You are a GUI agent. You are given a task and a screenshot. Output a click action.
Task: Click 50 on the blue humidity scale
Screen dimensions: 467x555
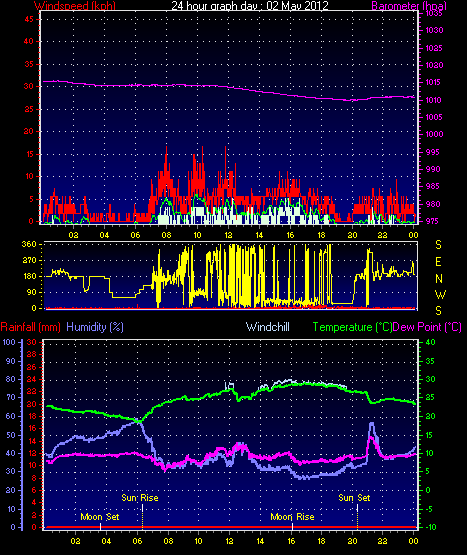click(11, 435)
